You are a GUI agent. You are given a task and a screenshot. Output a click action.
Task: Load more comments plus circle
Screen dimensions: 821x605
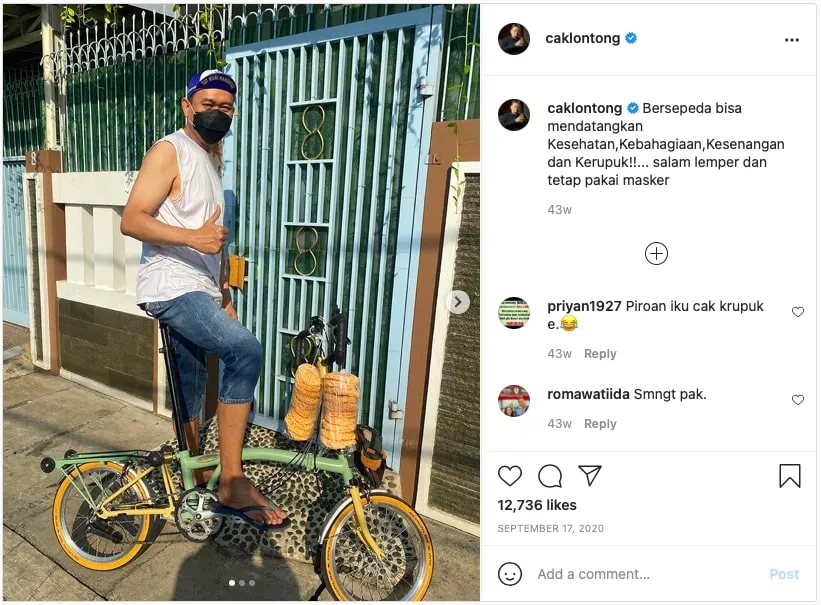pos(656,254)
